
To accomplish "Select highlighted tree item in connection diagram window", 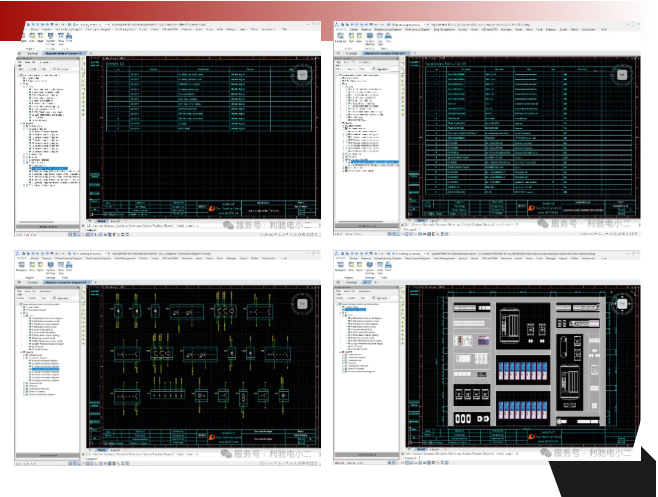I will [x=46, y=369].
